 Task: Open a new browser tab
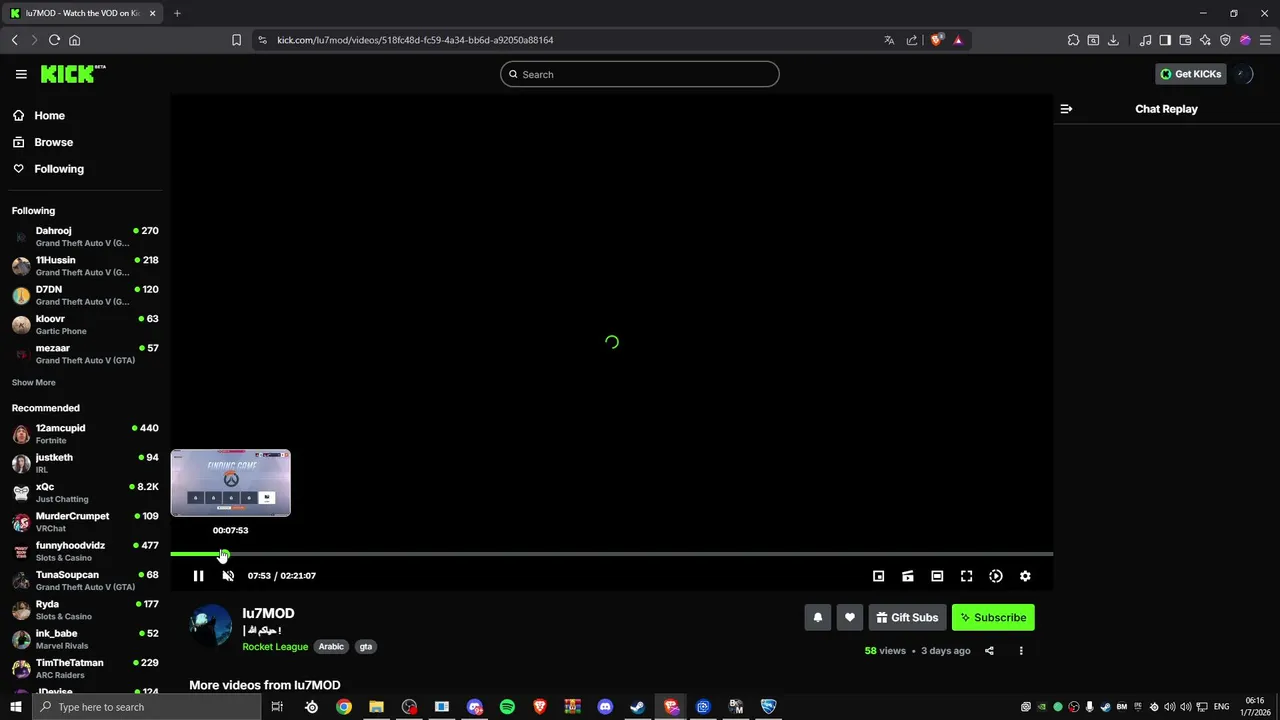pyautogui.click(x=177, y=13)
